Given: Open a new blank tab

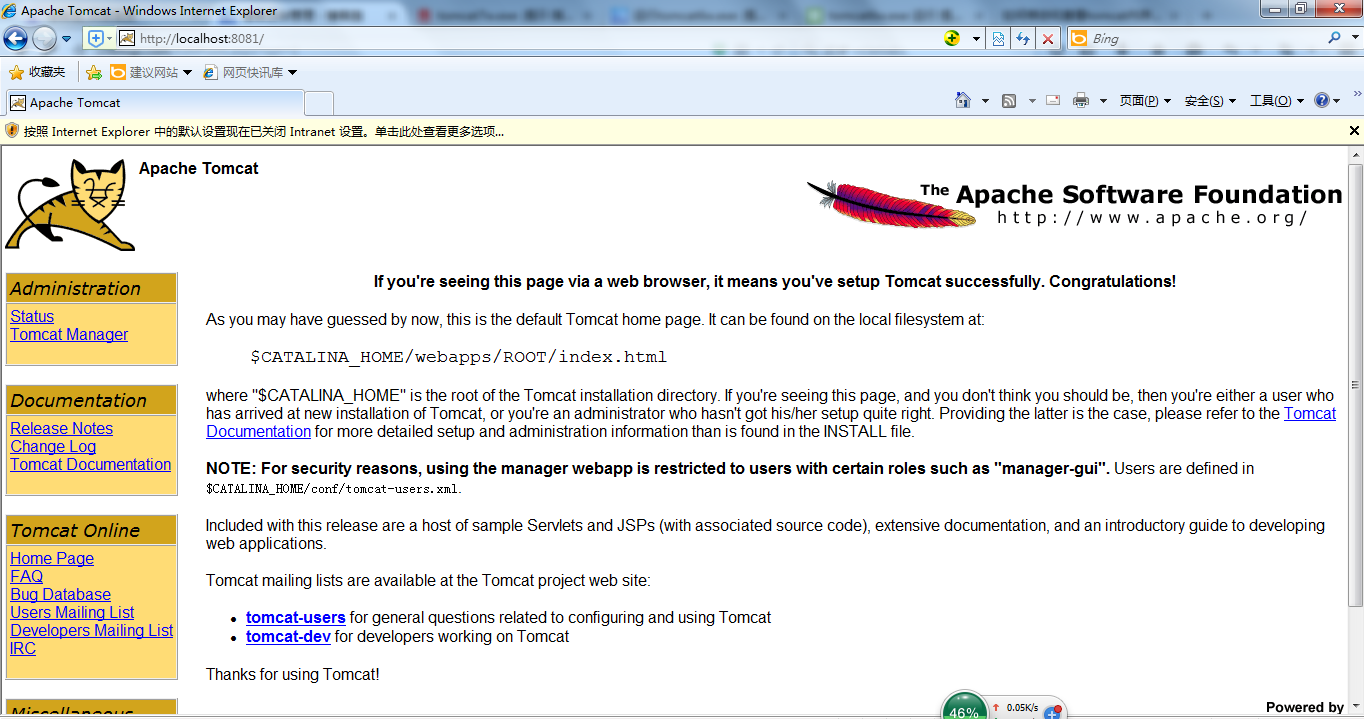Looking at the screenshot, I should click(x=318, y=103).
